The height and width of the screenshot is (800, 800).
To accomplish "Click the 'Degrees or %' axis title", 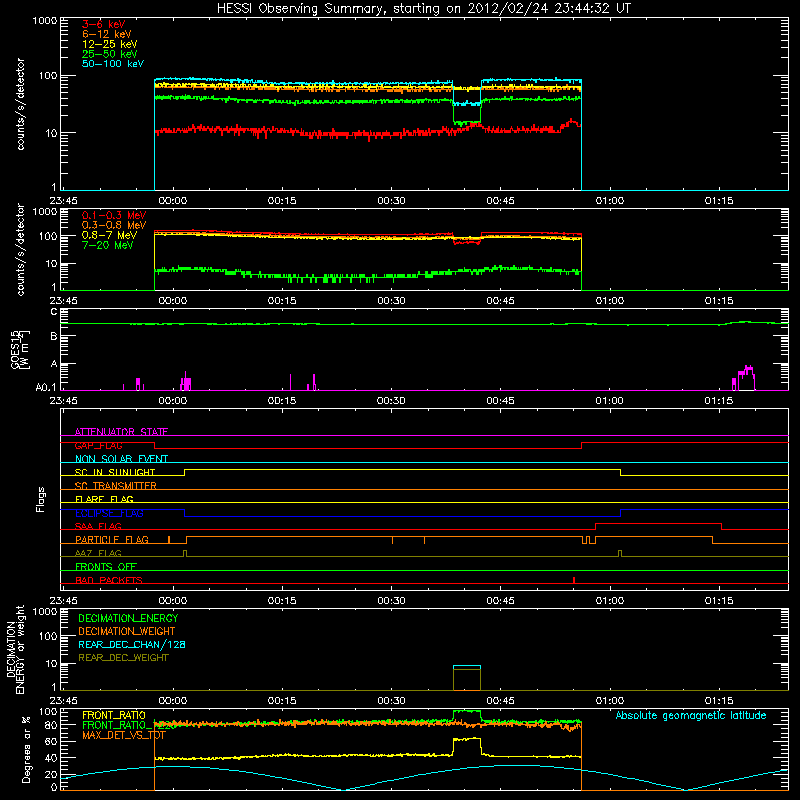I will point(27,749).
